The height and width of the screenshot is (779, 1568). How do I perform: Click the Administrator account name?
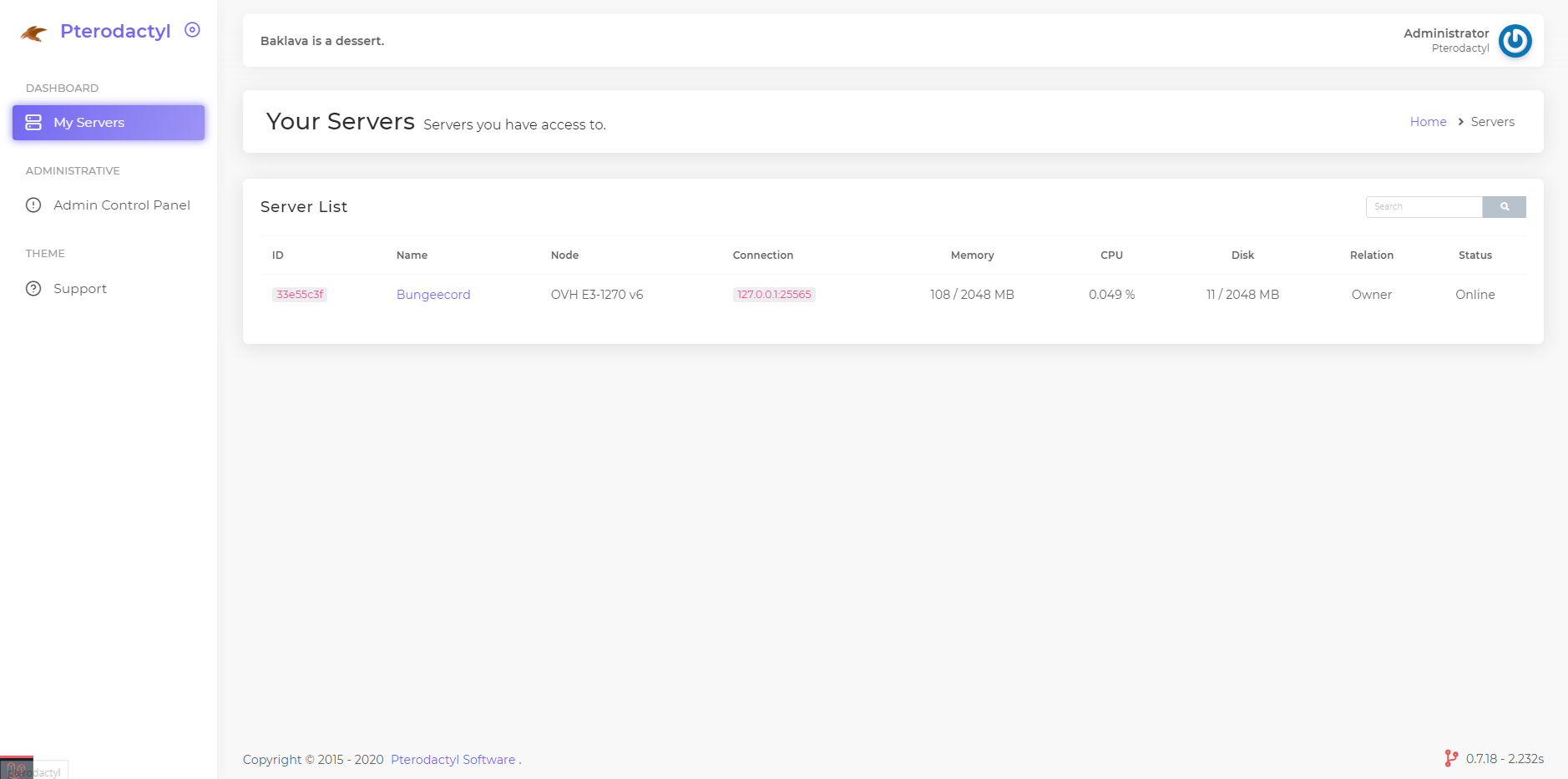(1446, 33)
